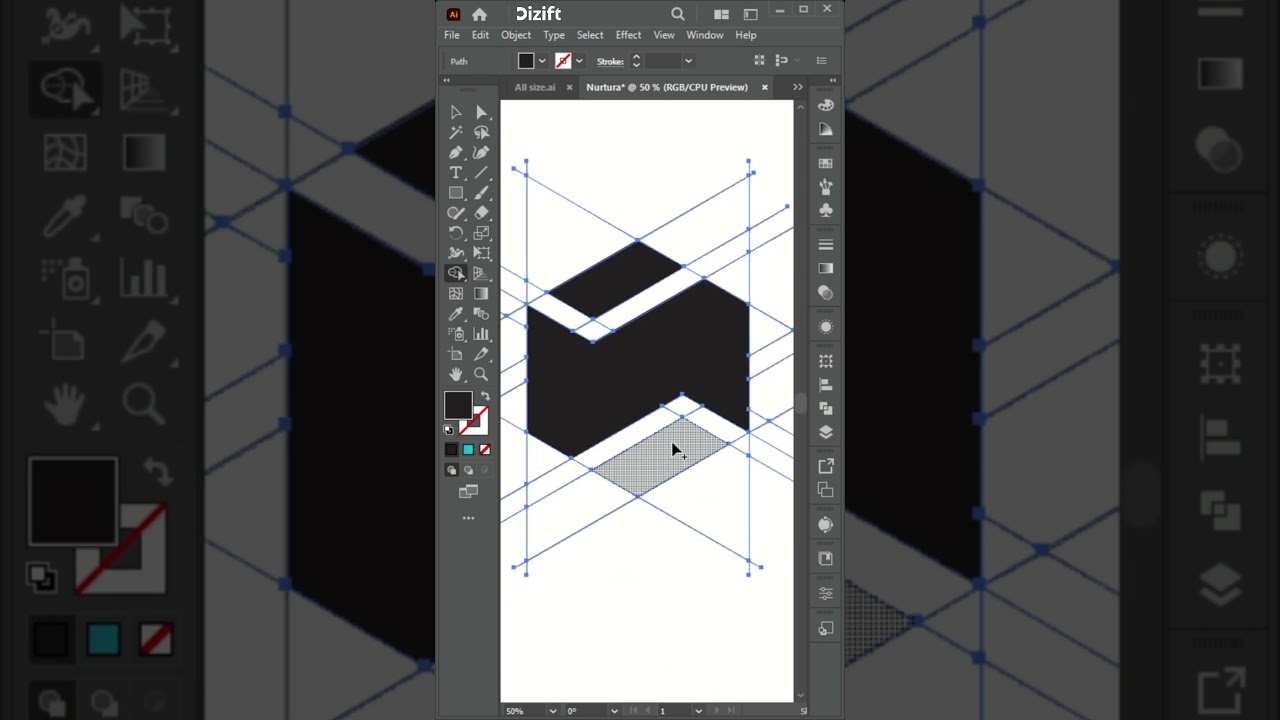1280x720 pixels.
Task: Pick the Free Transform tool
Action: pos(481,253)
